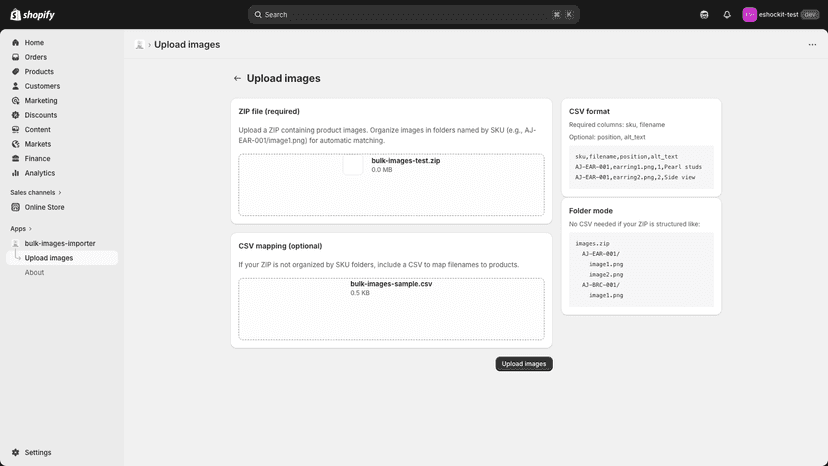The image size is (828, 466).
Task: Click the Home icon in the sidebar
Action: pos(15,42)
